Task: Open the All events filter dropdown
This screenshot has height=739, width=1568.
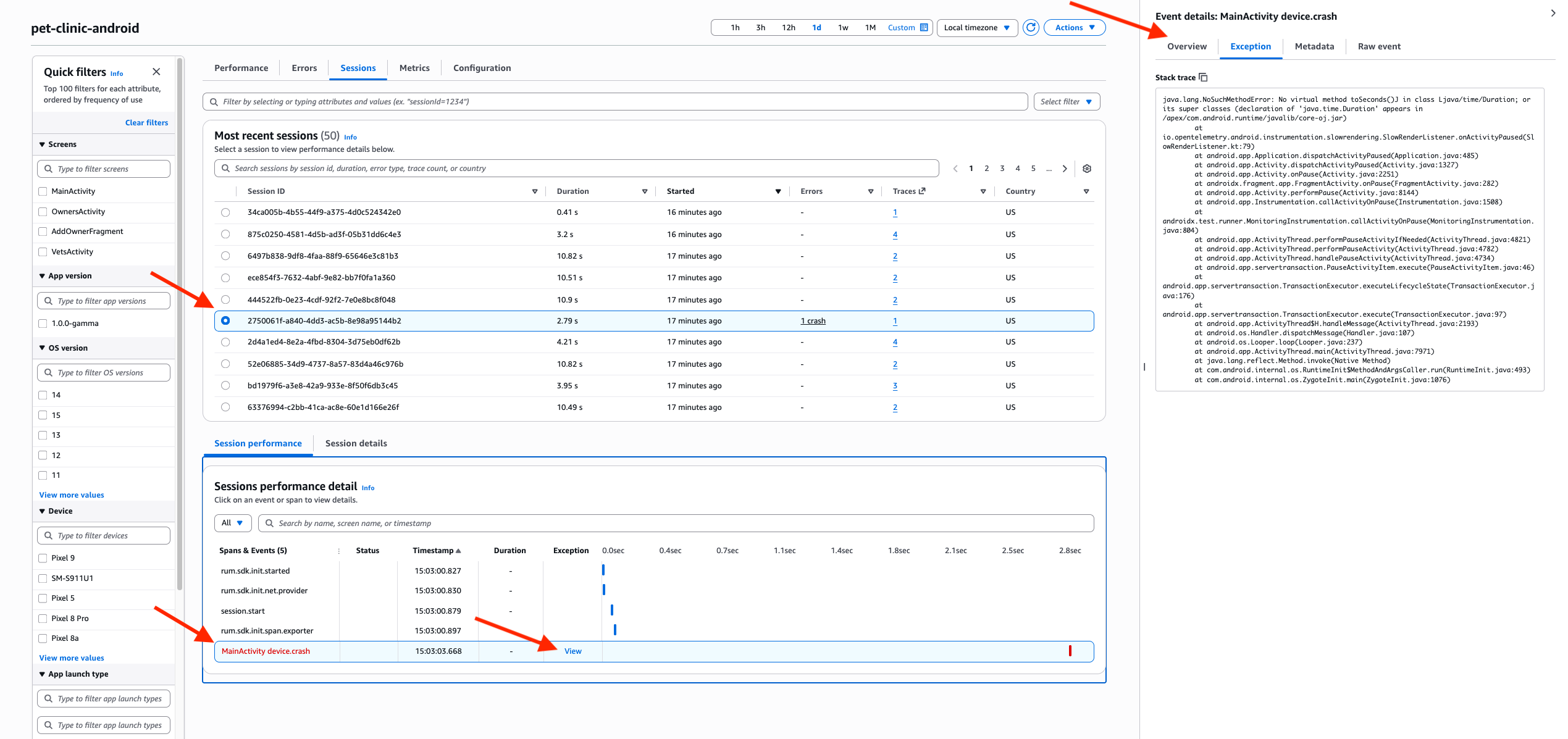Action: (233, 523)
